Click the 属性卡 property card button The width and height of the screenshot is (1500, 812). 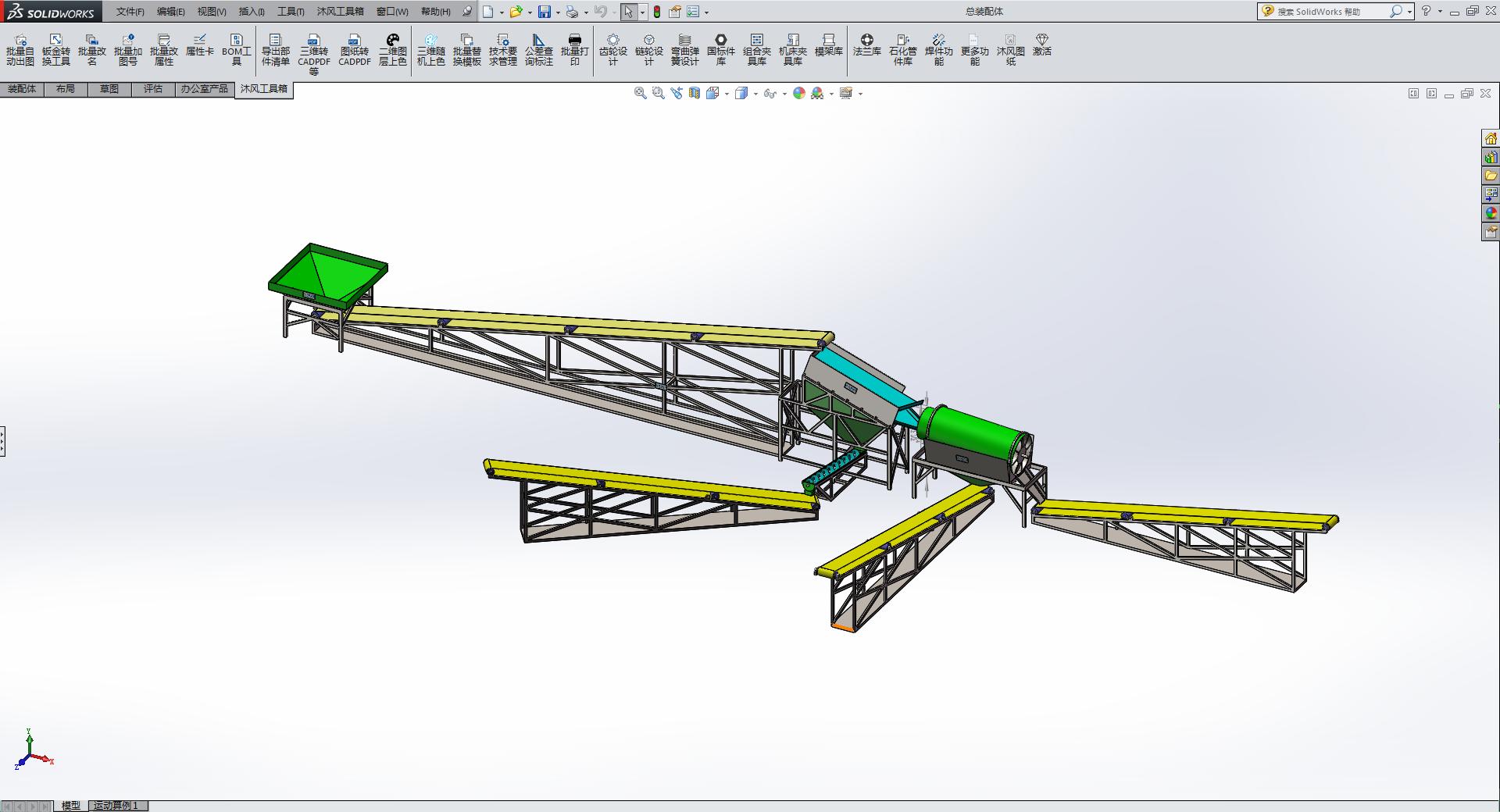(199, 45)
